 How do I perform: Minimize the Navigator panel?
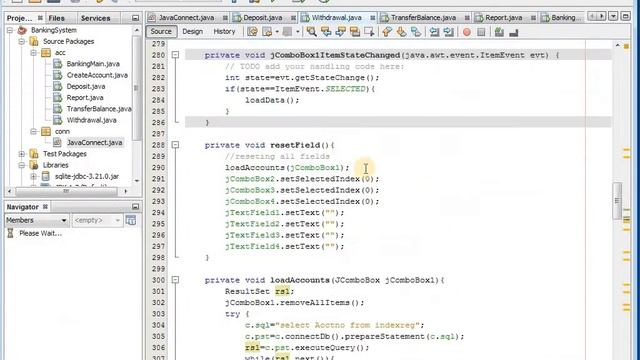(135, 207)
